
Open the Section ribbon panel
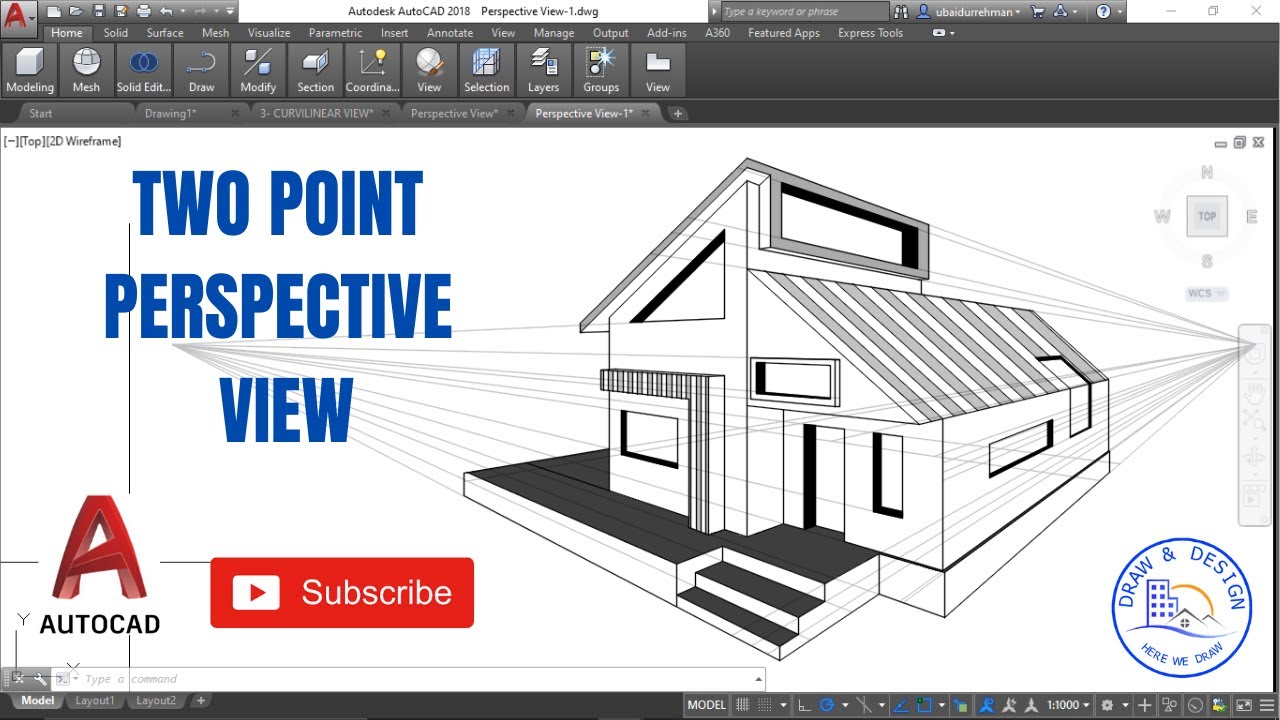tap(315, 70)
